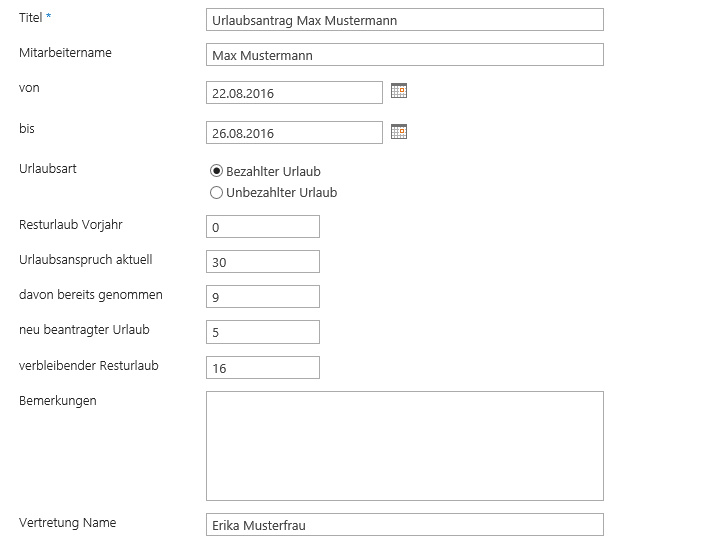Click the 'verbleibender Resturlaub' field

[262, 367]
